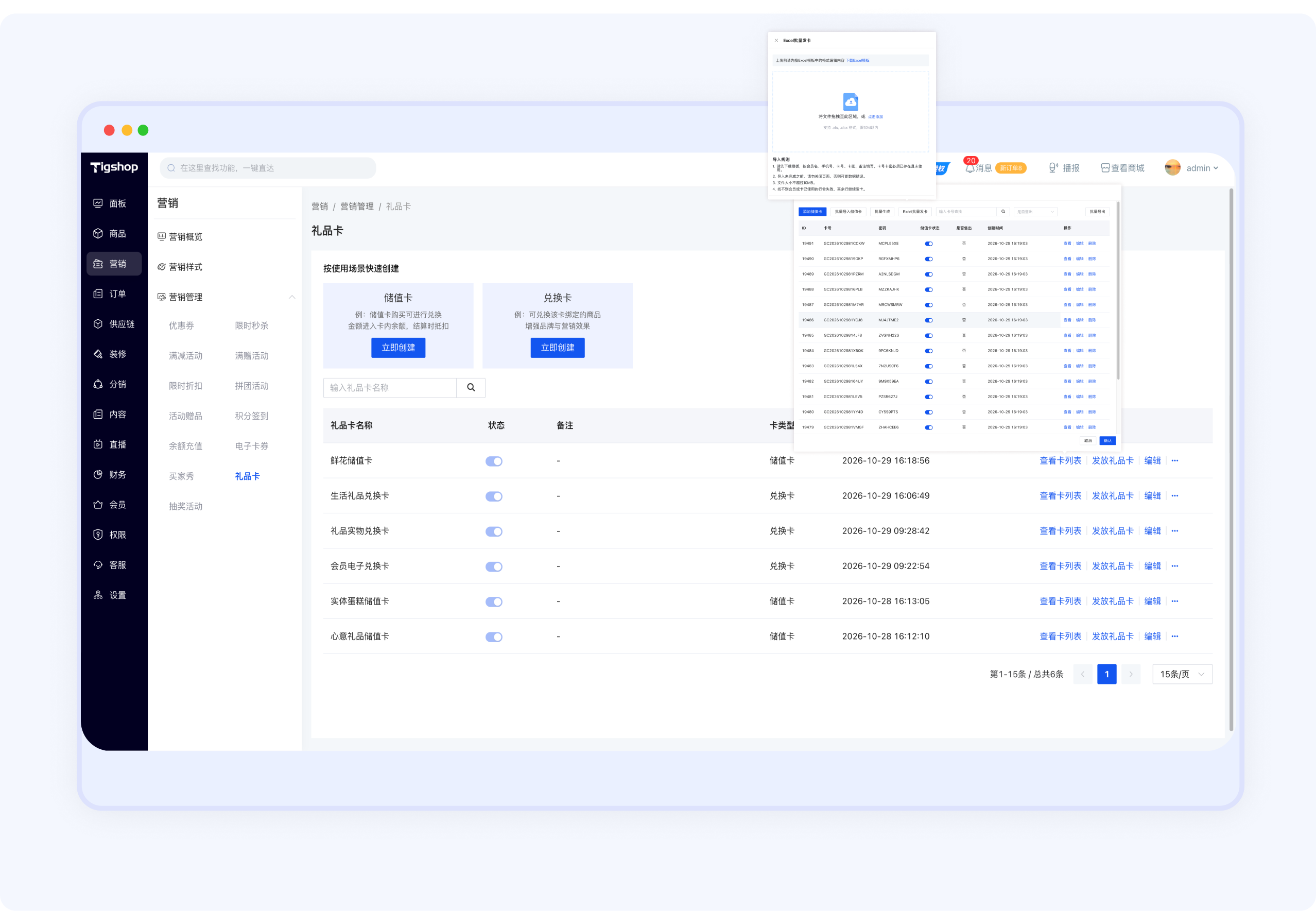The image size is (1316, 911).
Task: Click the card list popup vertical scrollbar
Action: point(1118,290)
